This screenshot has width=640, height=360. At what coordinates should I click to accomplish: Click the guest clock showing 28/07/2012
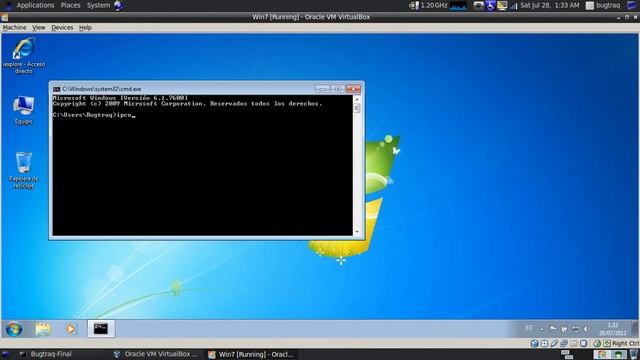coord(613,329)
